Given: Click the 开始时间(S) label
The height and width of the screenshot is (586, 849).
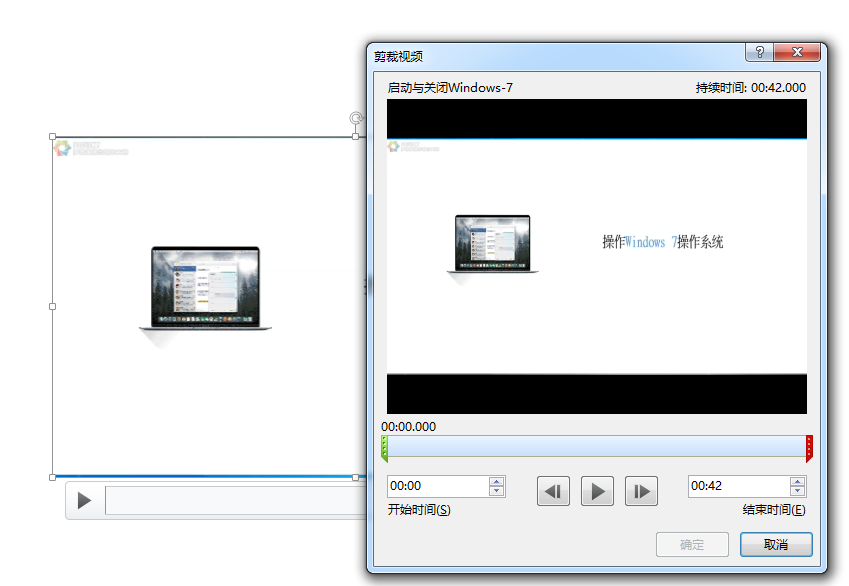Looking at the screenshot, I should coord(419,510).
